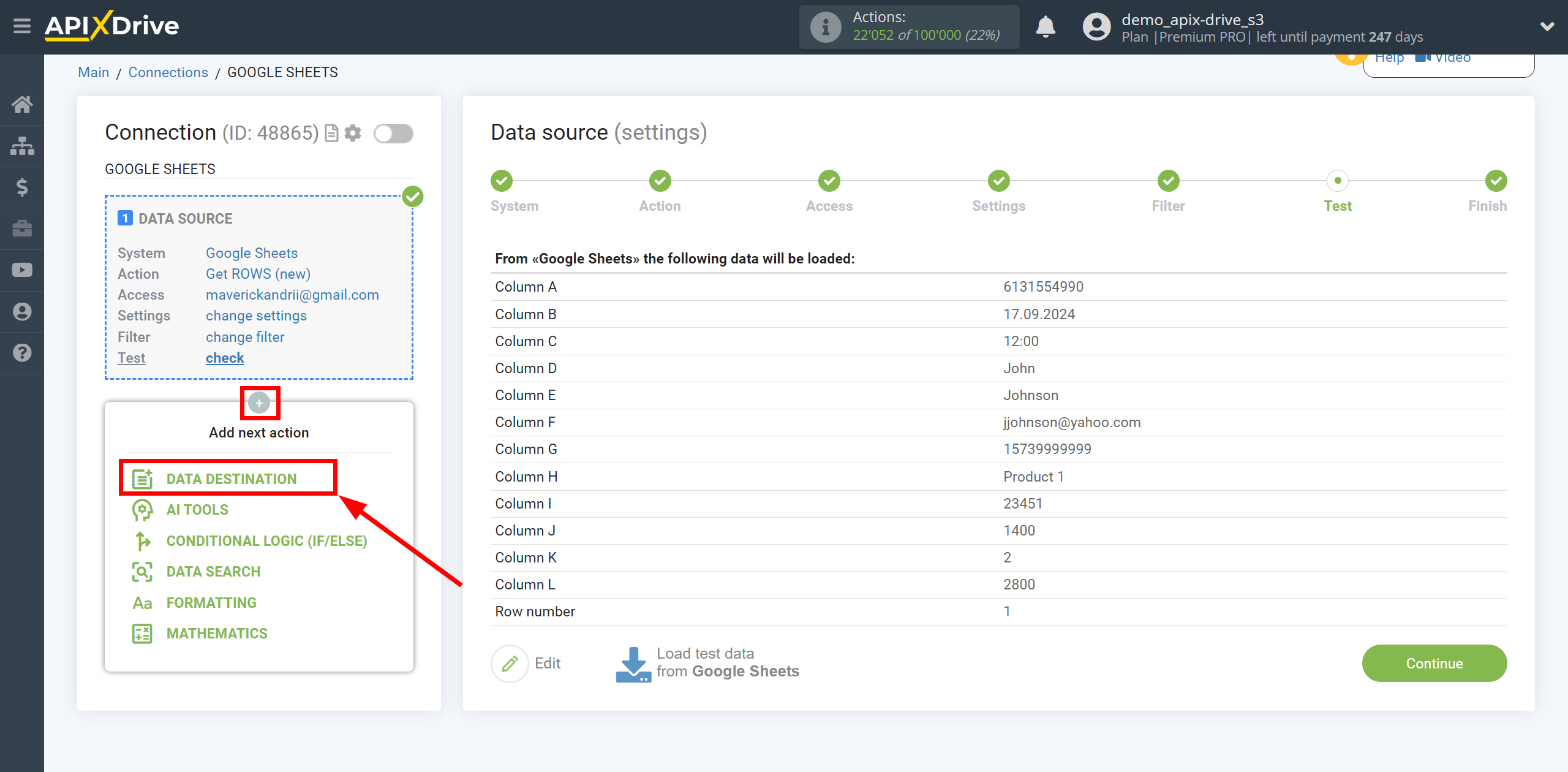Image resolution: width=1568 pixels, height=772 pixels.
Task: Go to Home in the sidebar
Action: click(x=22, y=104)
